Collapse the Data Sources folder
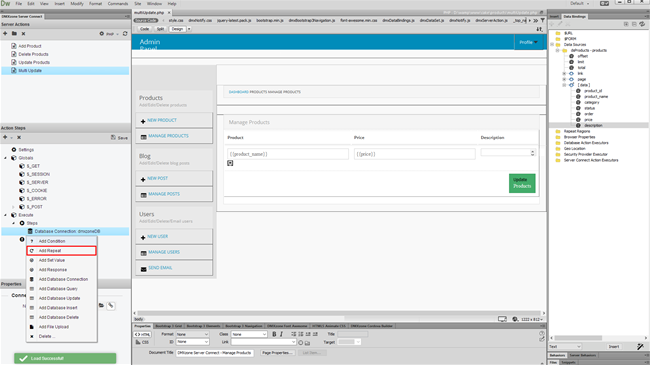 tap(552, 44)
